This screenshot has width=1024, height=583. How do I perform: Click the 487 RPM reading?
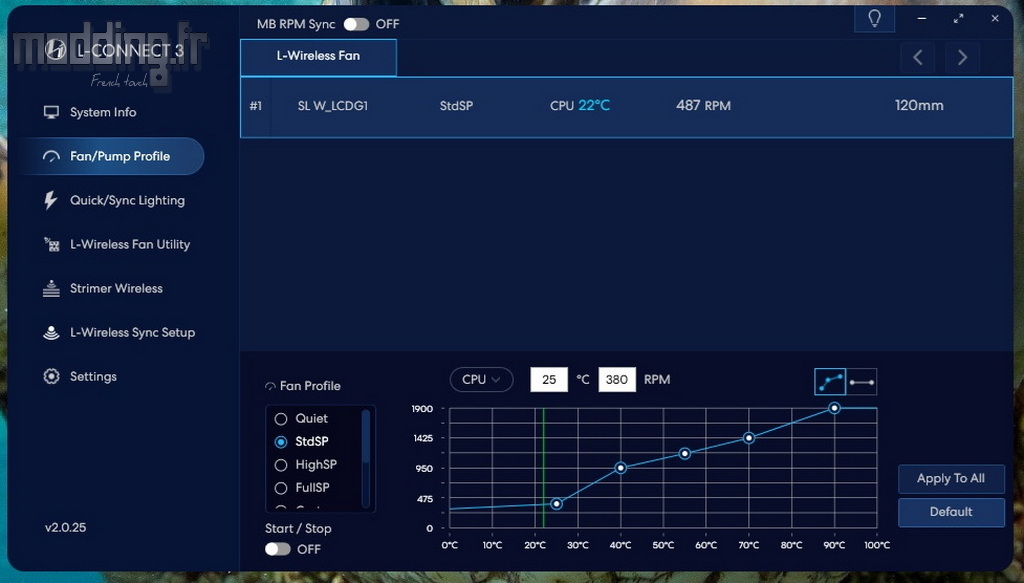pos(703,106)
